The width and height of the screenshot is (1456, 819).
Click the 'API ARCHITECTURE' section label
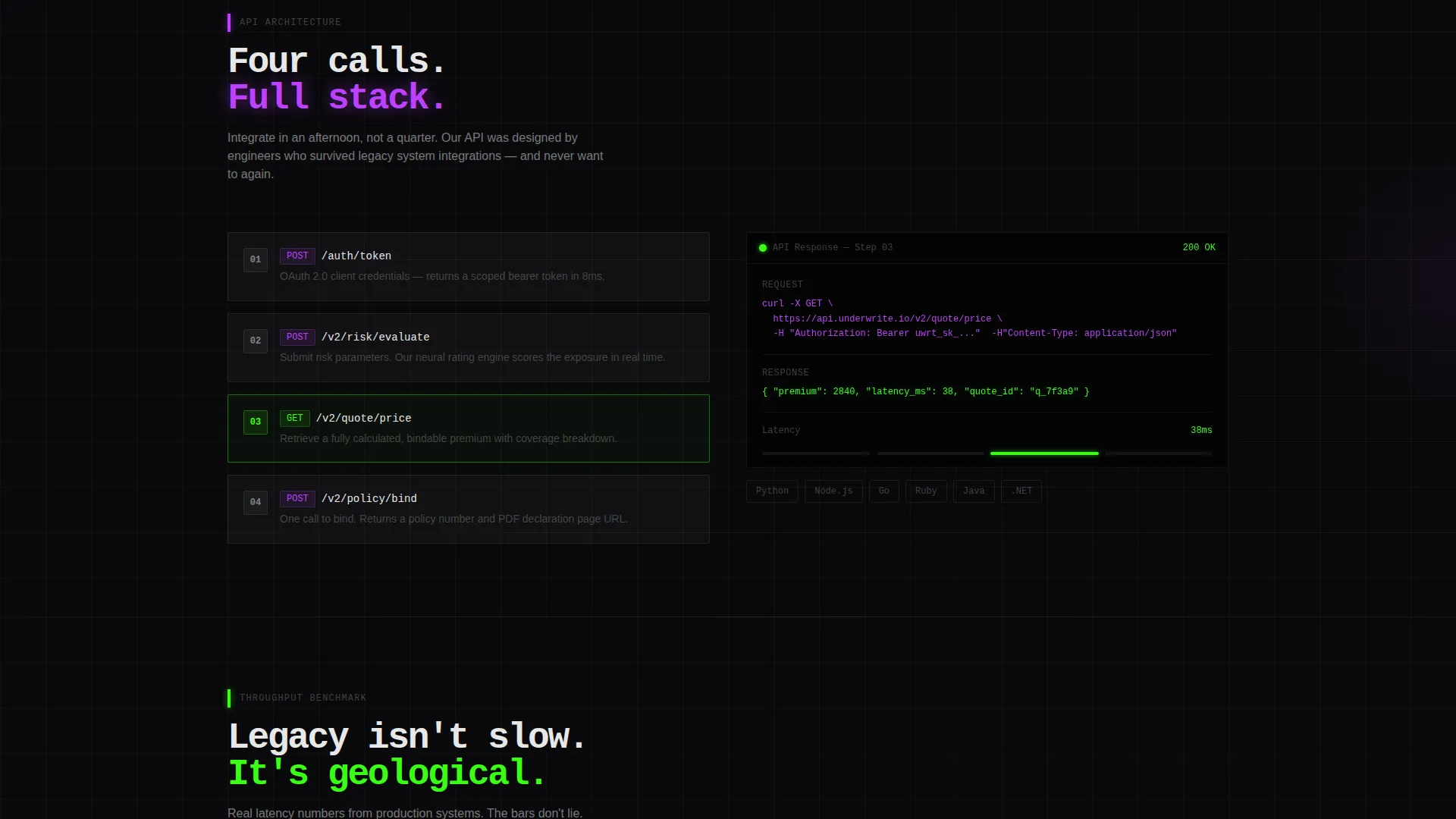(x=290, y=23)
